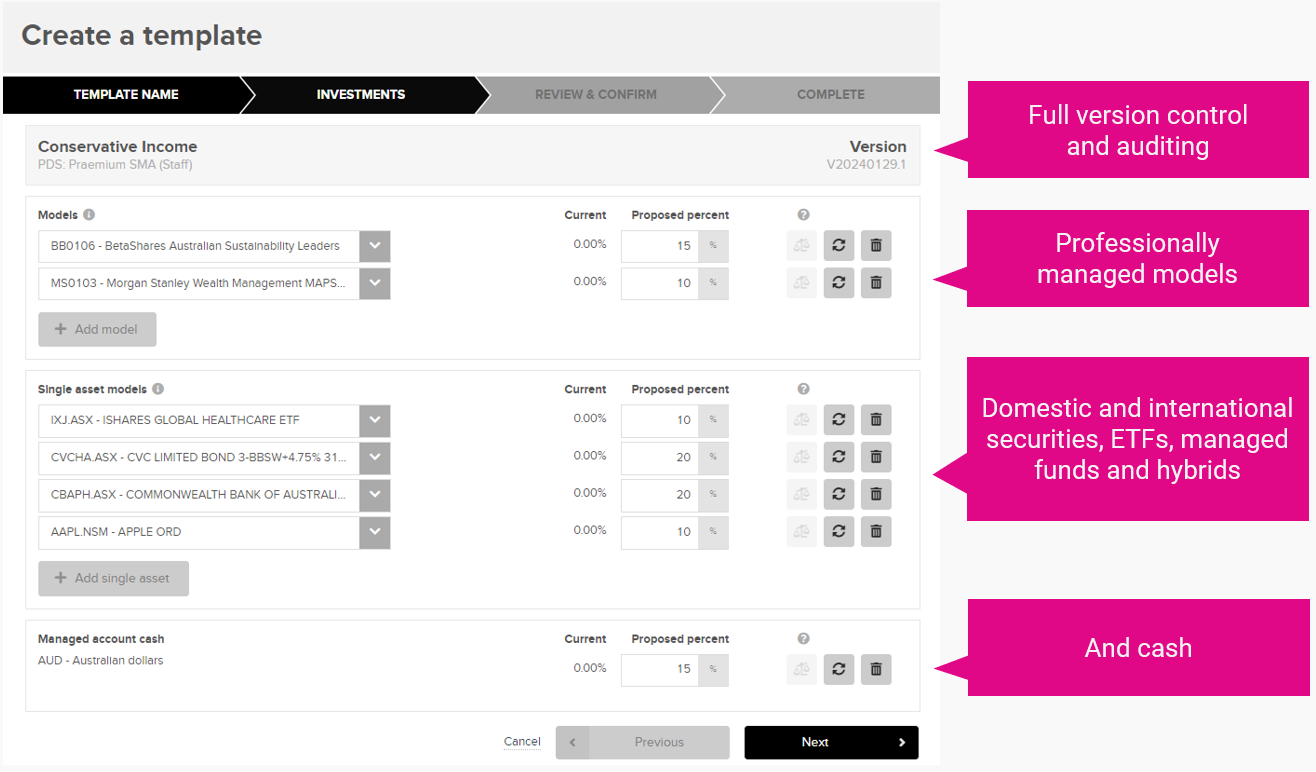Click the Next button
The width and height of the screenshot is (1316, 772).
831,742
